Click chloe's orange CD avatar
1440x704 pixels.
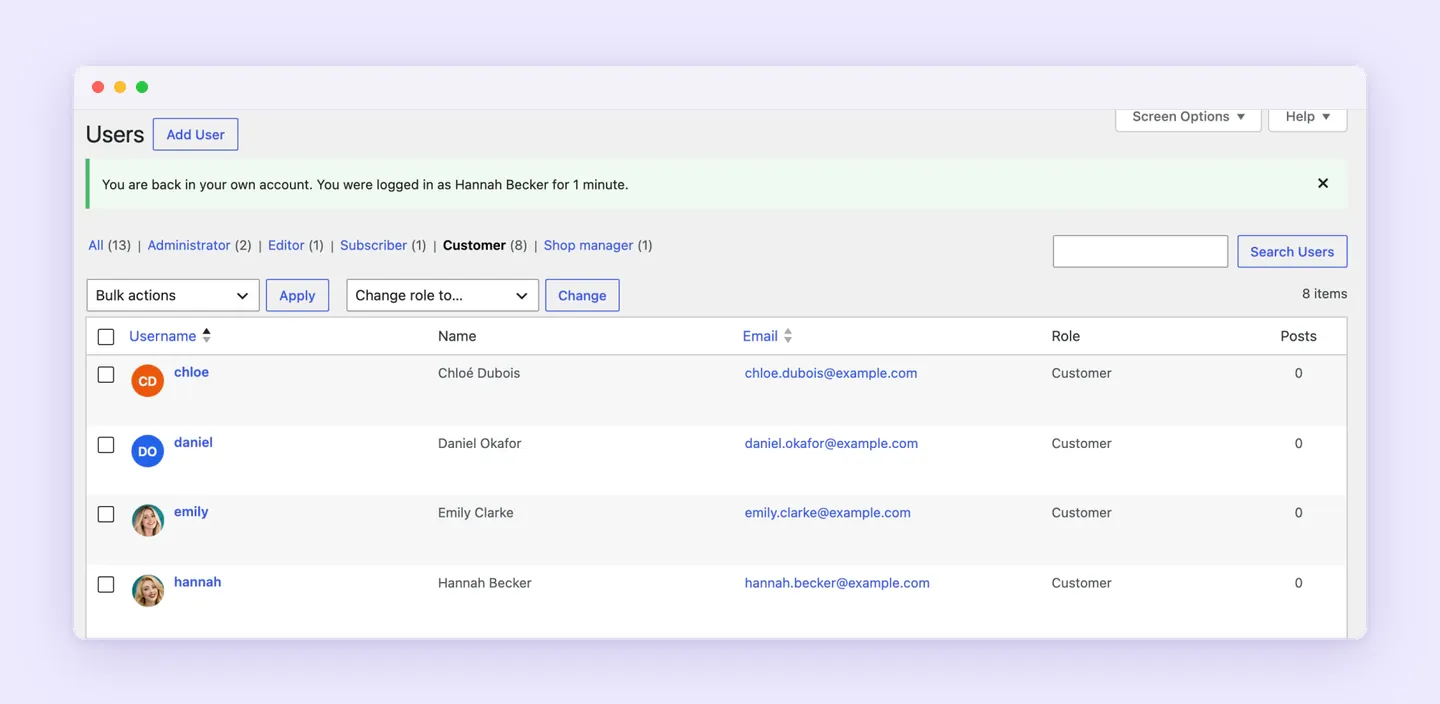click(x=148, y=381)
